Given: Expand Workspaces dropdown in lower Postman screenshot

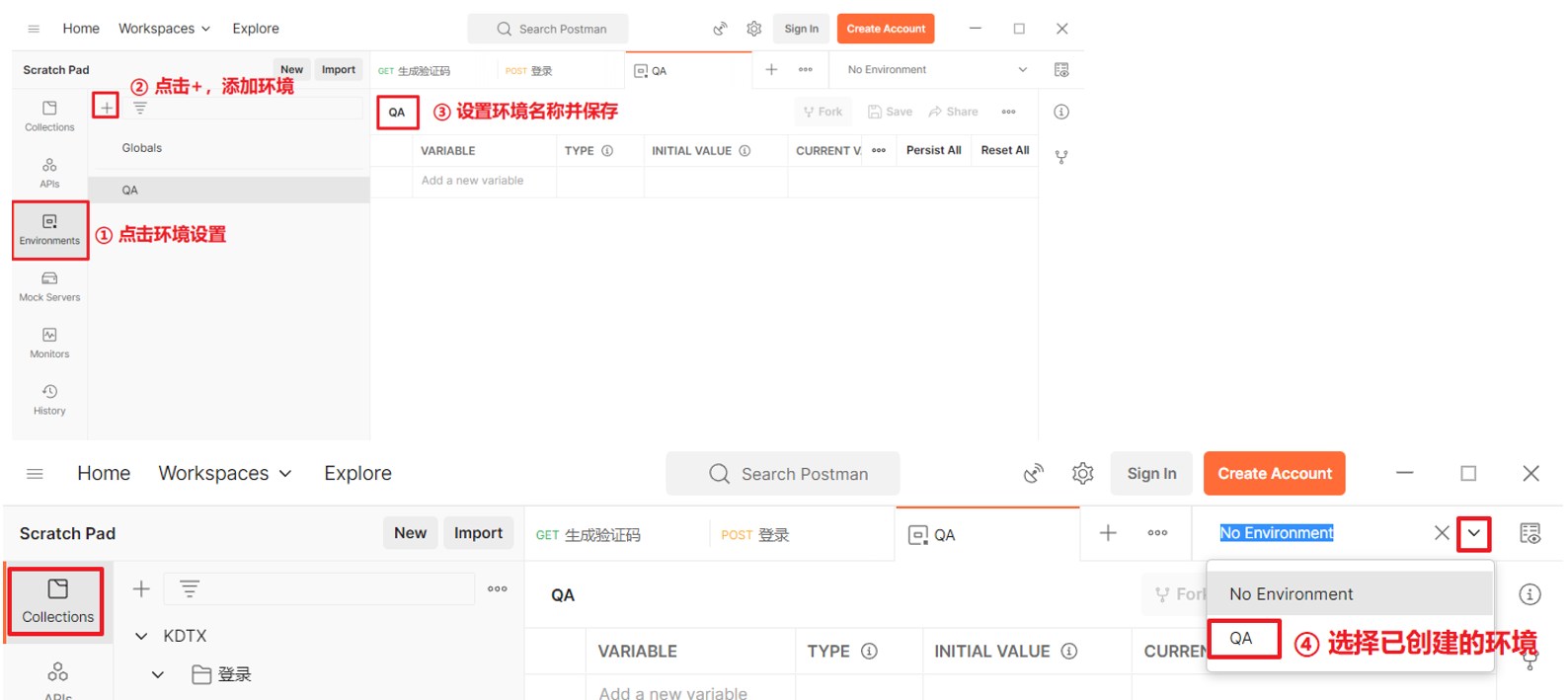Looking at the screenshot, I should click(x=225, y=474).
